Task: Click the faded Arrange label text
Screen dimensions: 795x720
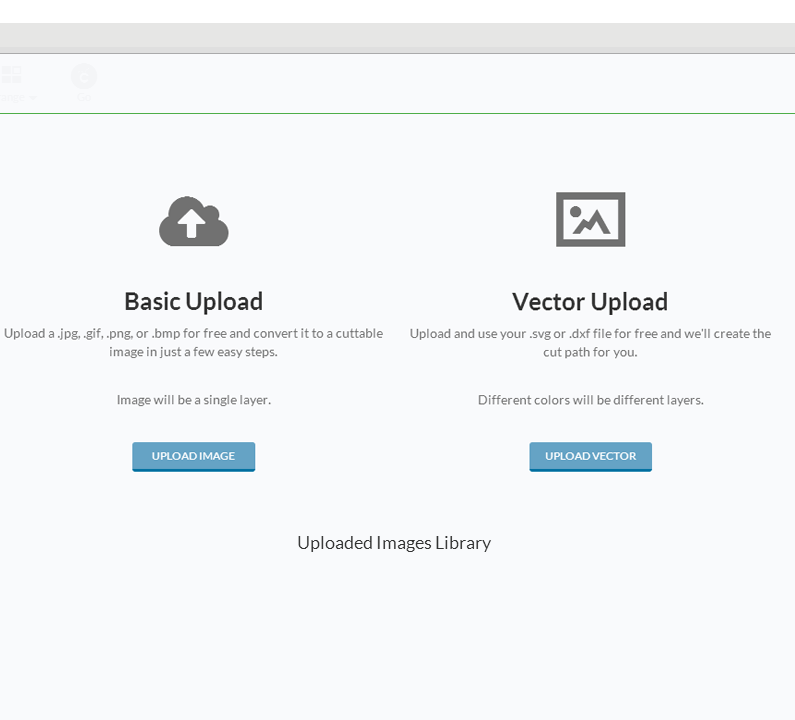Action: point(12,98)
